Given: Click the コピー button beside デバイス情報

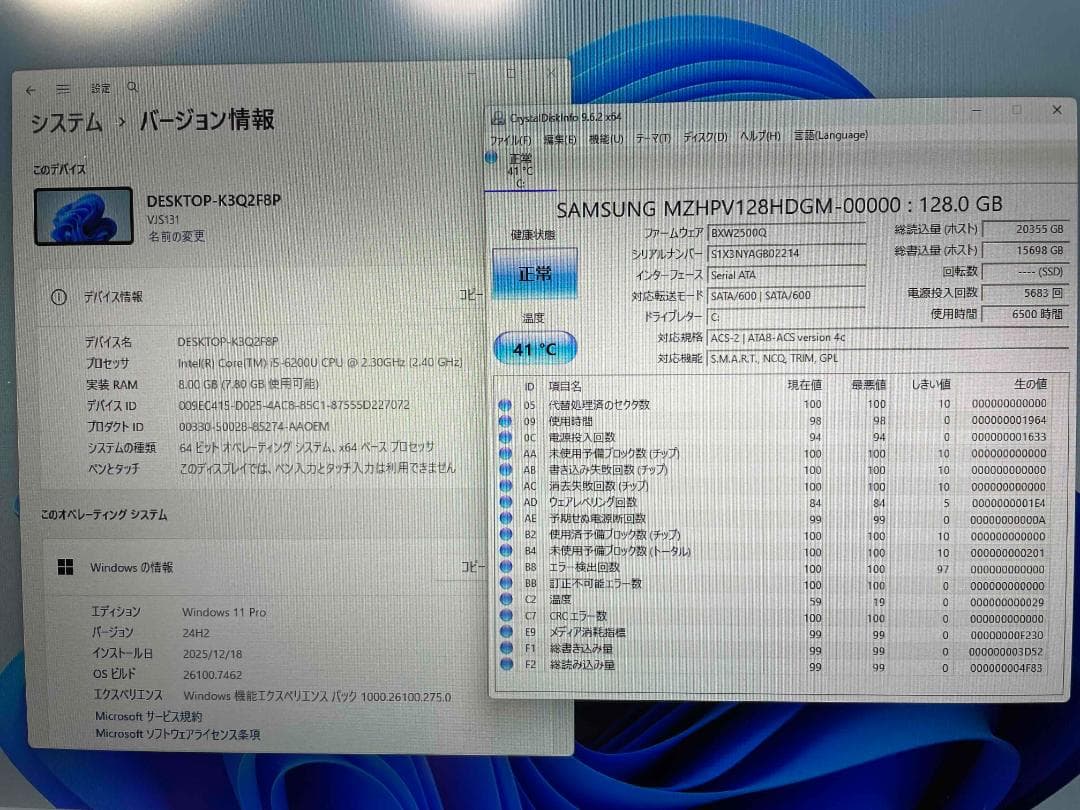Looking at the screenshot, I should [x=471, y=295].
